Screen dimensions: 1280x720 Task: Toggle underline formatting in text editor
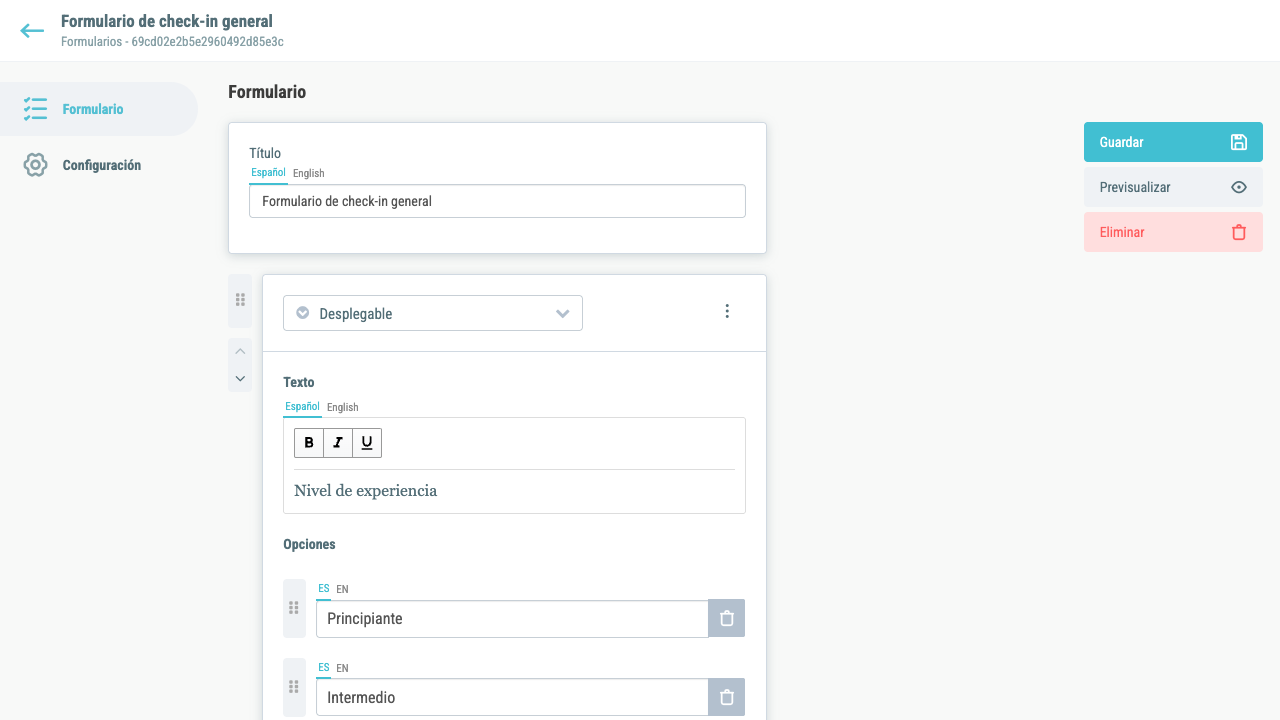click(367, 443)
